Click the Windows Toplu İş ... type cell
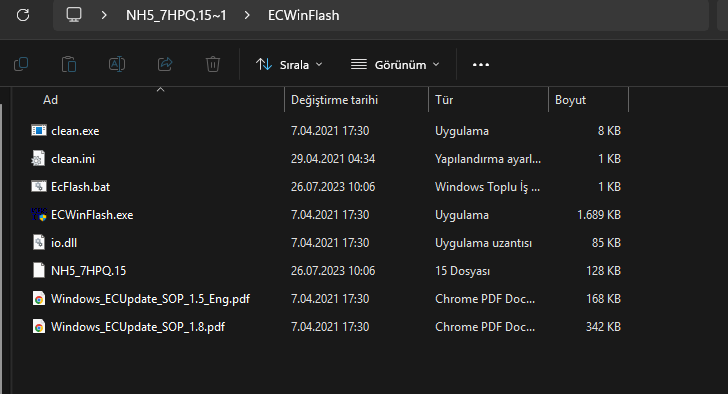 coord(488,187)
